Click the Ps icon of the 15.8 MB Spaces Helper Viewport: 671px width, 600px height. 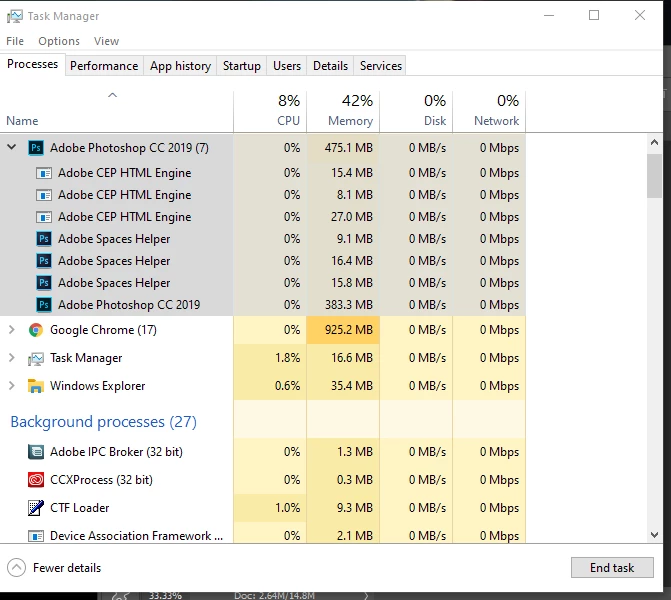[44, 283]
